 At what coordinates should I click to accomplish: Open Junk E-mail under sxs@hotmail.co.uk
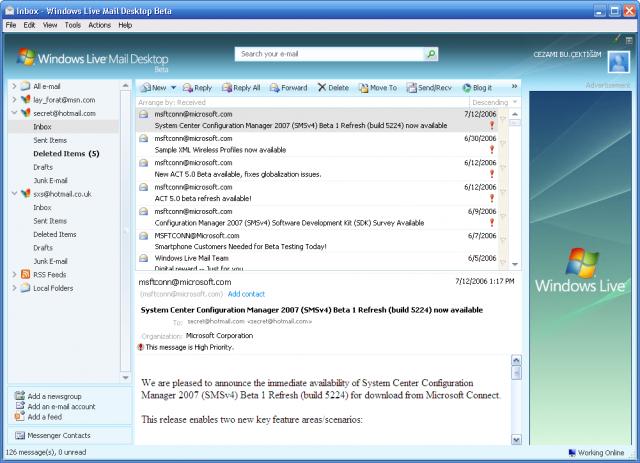50,261
